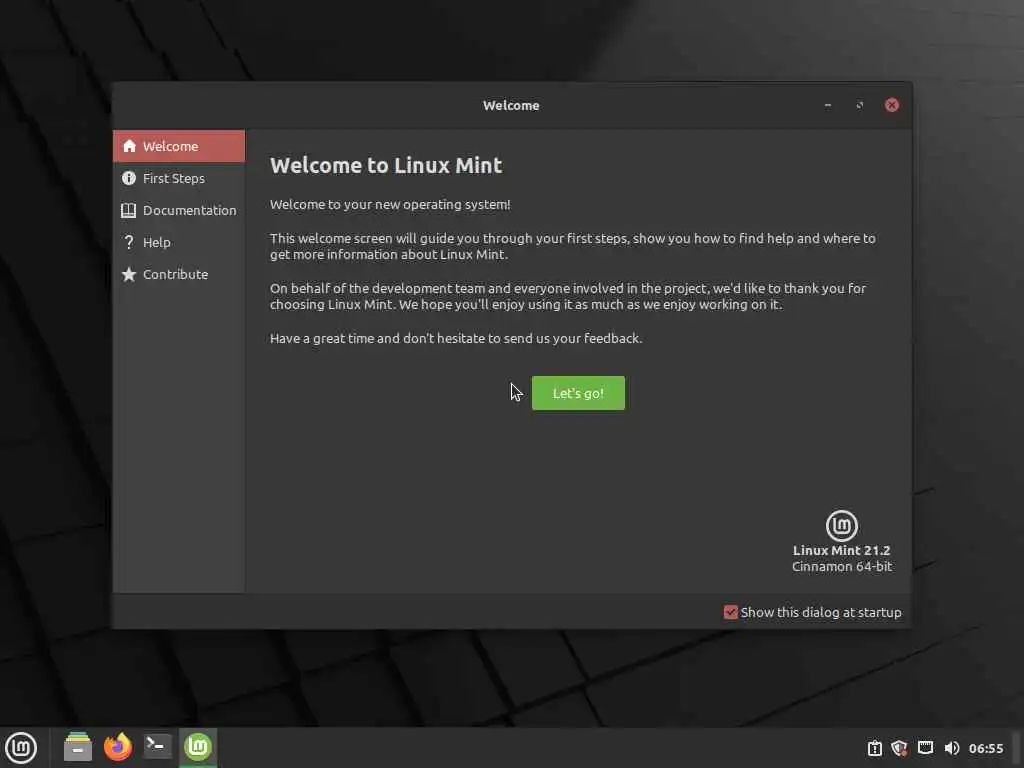1024x768 pixels.
Task: Click the Welcome title in the titlebar
Action: pyautogui.click(x=511, y=105)
